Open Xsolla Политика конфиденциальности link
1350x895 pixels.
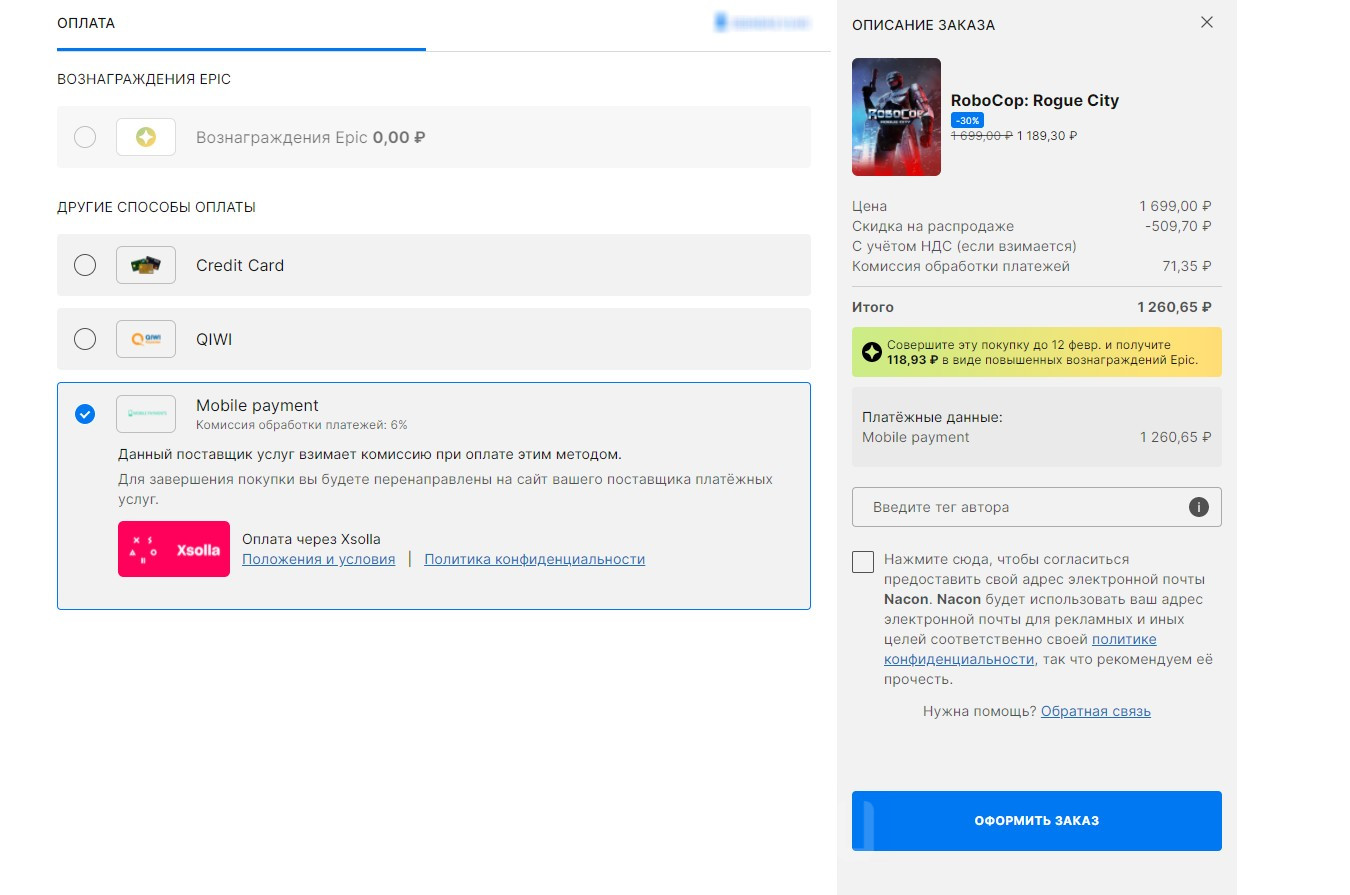tap(534, 559)
